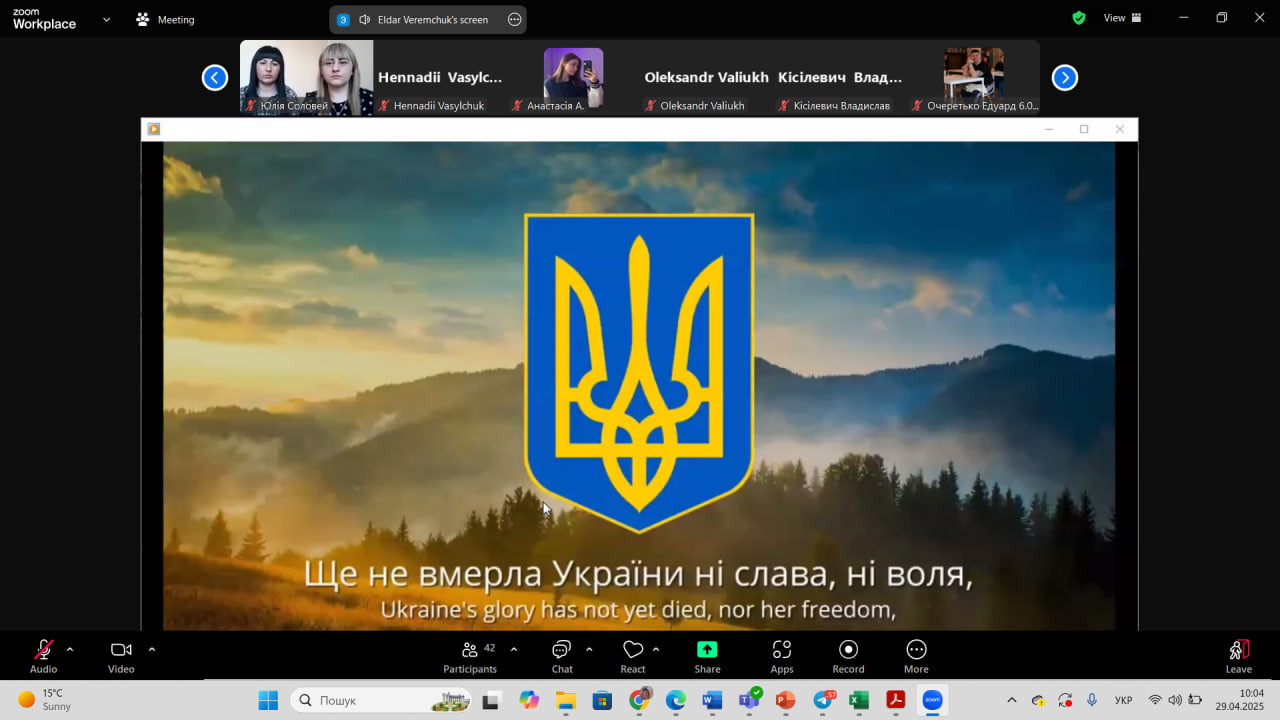The image size is (1280, 720).
Task: Switch to Microsoft Teams on taskbar
Action: 749,700
